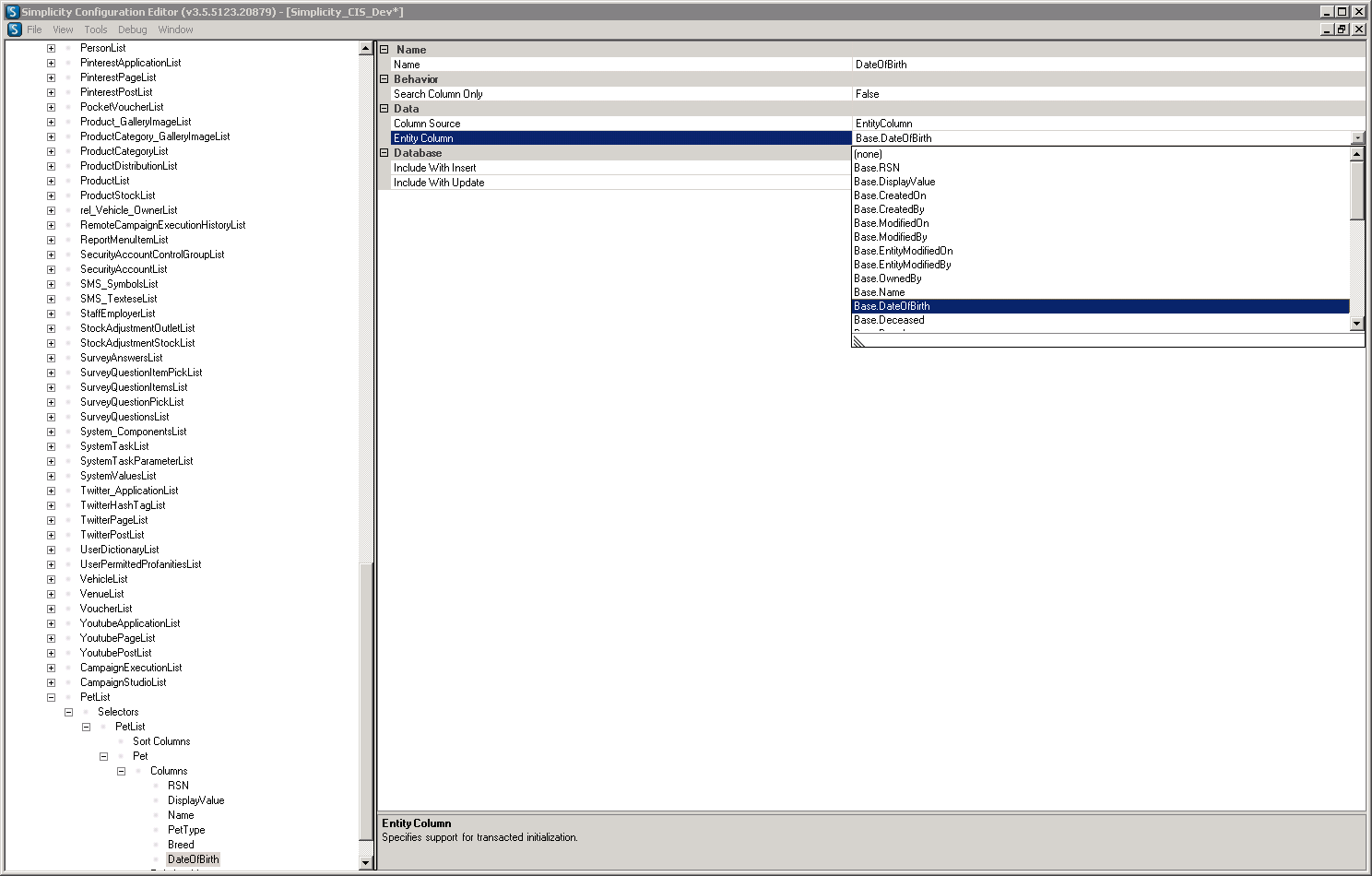Select the DateOfBirth column tree item

coord(194,859)
